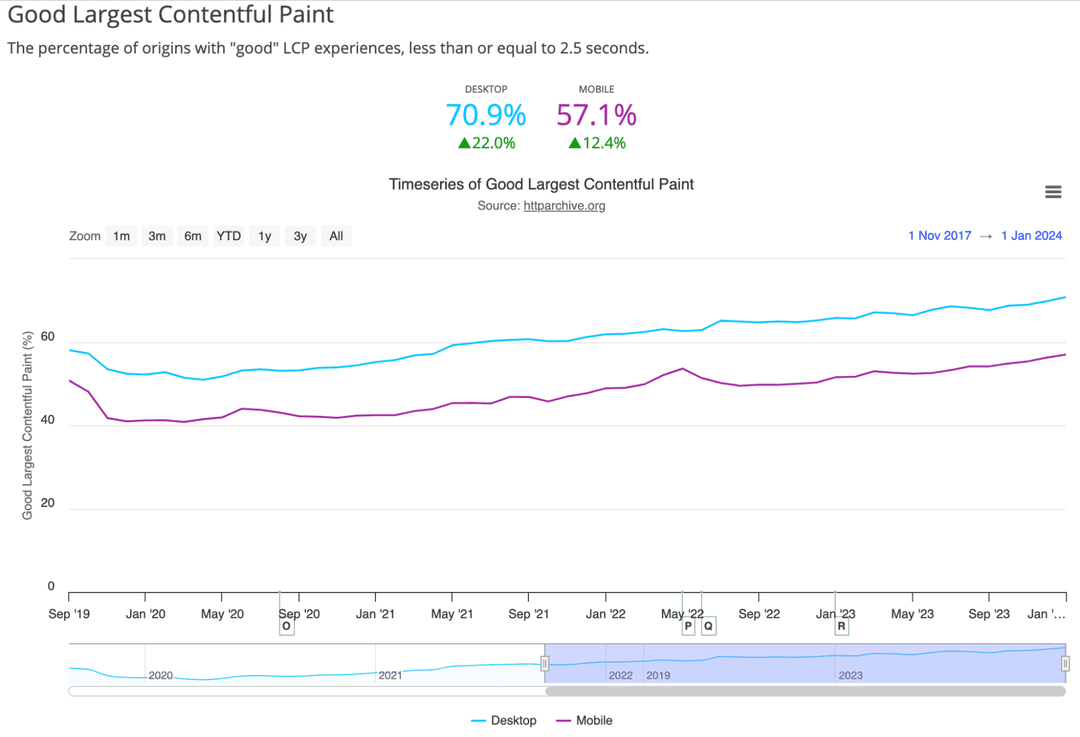Grab the left navigator range handle

tap(545, 663)
